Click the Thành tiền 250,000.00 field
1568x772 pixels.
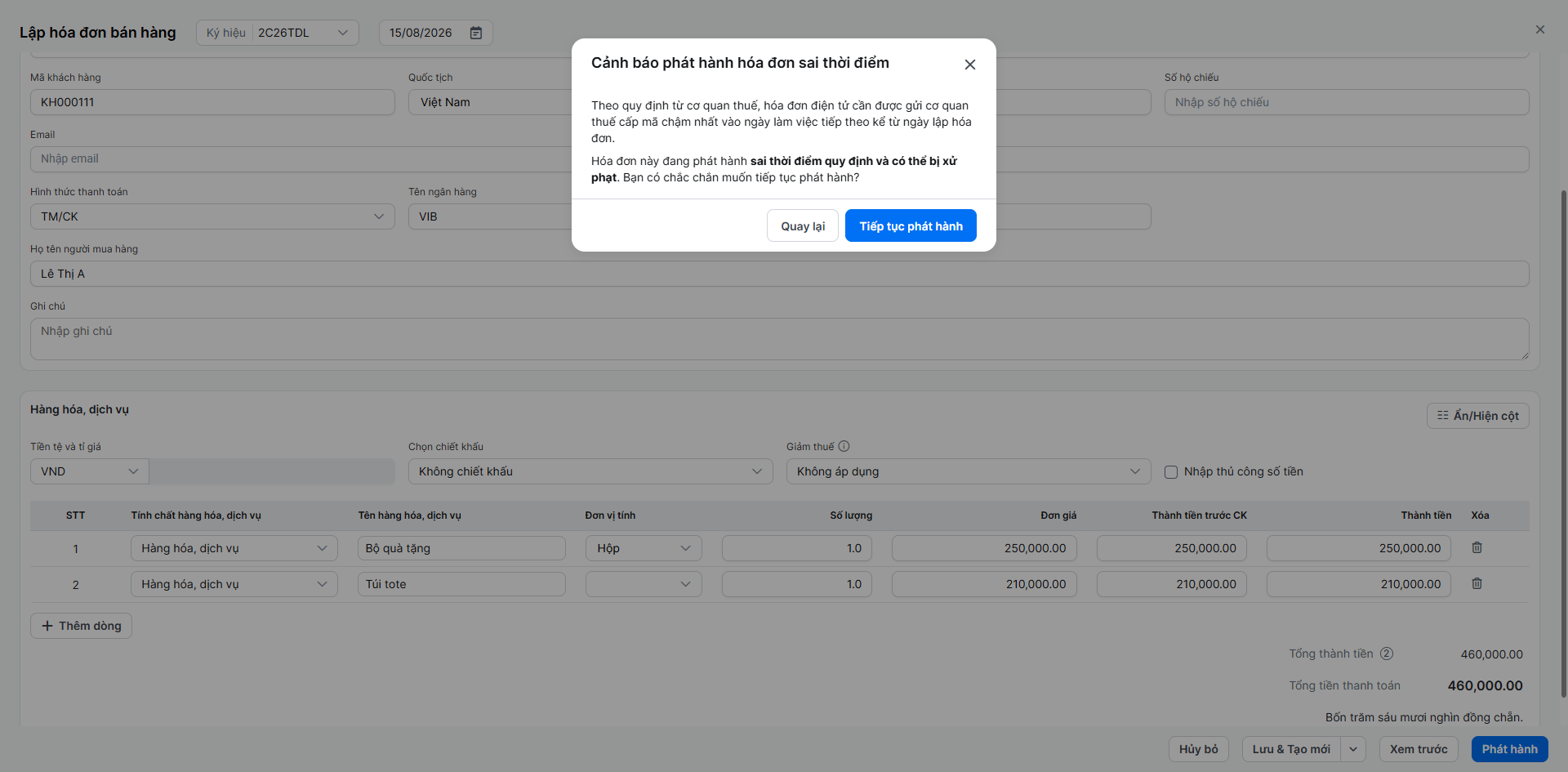(1359, 548)
